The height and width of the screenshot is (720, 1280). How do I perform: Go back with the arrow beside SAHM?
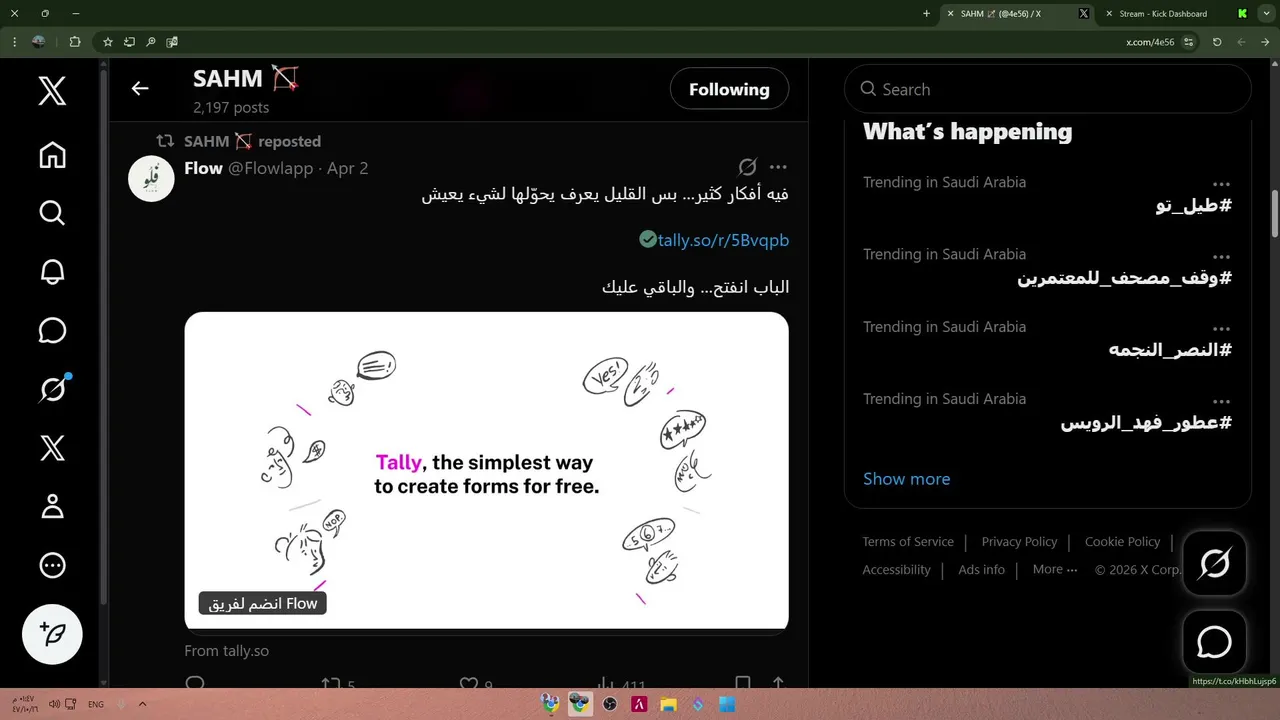140,89
